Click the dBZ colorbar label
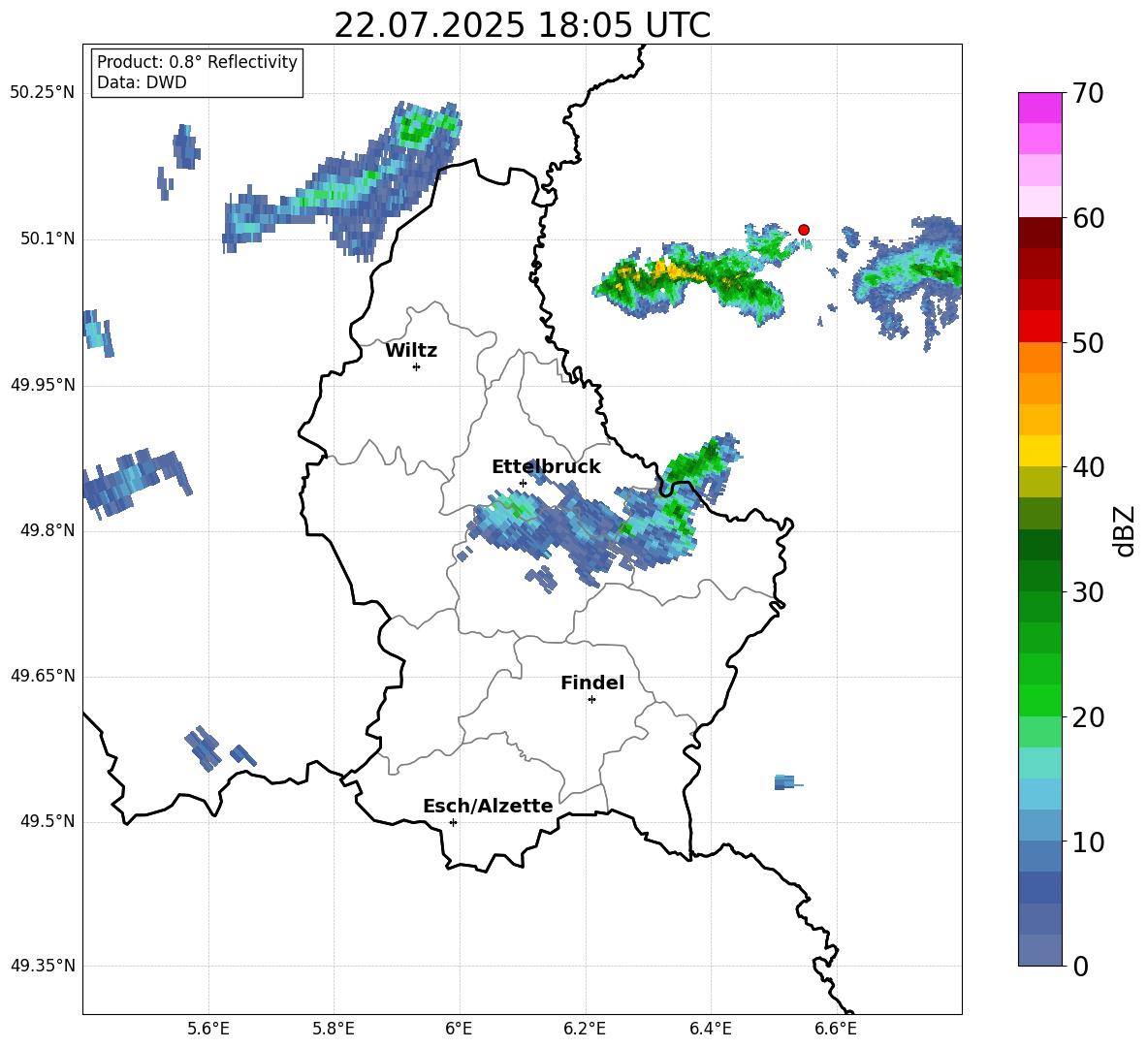The width and height of the screenshot is (1148, 1048). [x=1124, y=530]
